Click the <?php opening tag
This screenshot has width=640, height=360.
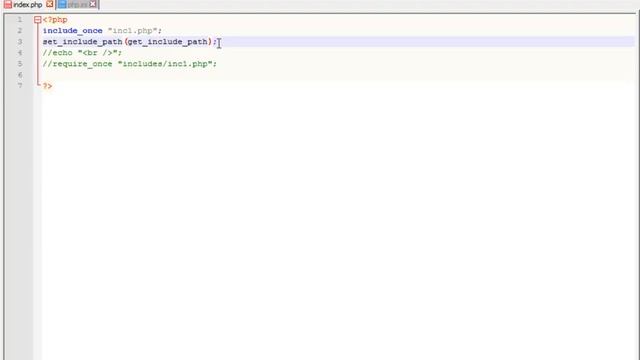(55, 20)
